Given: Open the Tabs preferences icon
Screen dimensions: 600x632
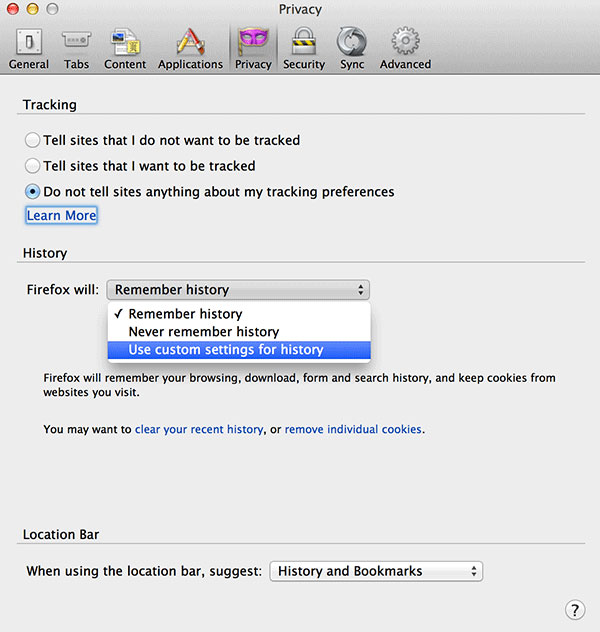Looking at the screenshot, I should click(x=77, y=40).
